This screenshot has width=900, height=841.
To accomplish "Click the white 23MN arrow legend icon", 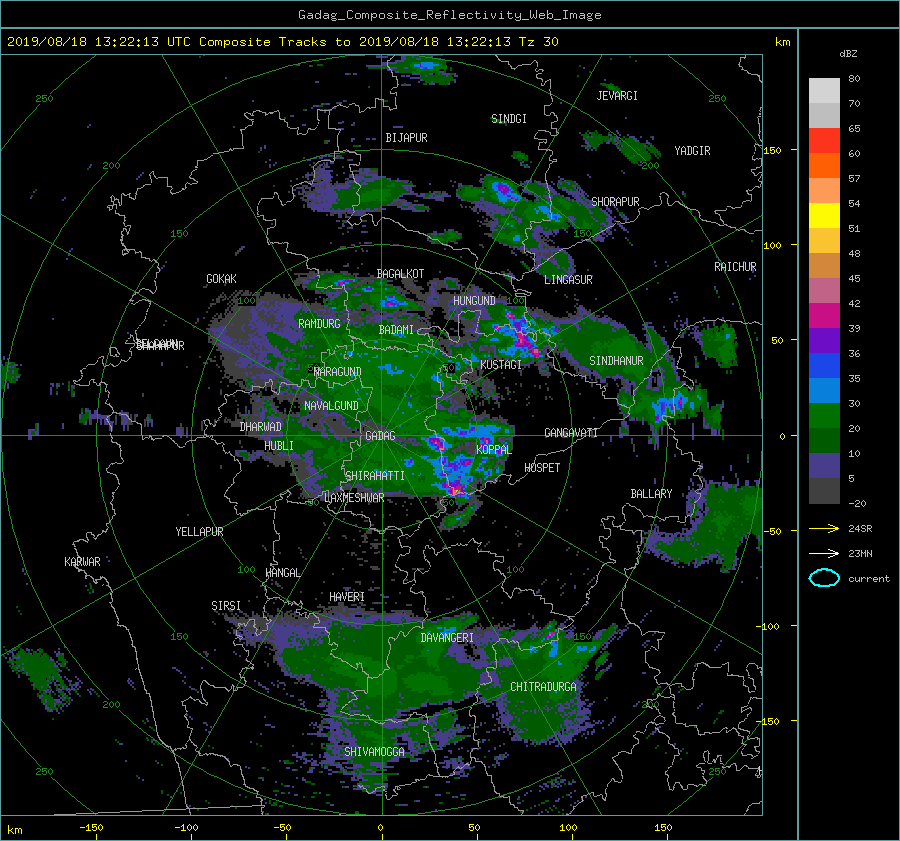I will (824, 553).
